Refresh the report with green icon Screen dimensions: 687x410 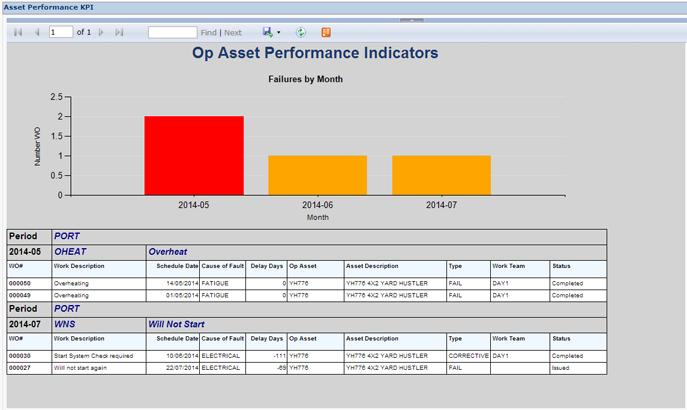coord(301,33)
